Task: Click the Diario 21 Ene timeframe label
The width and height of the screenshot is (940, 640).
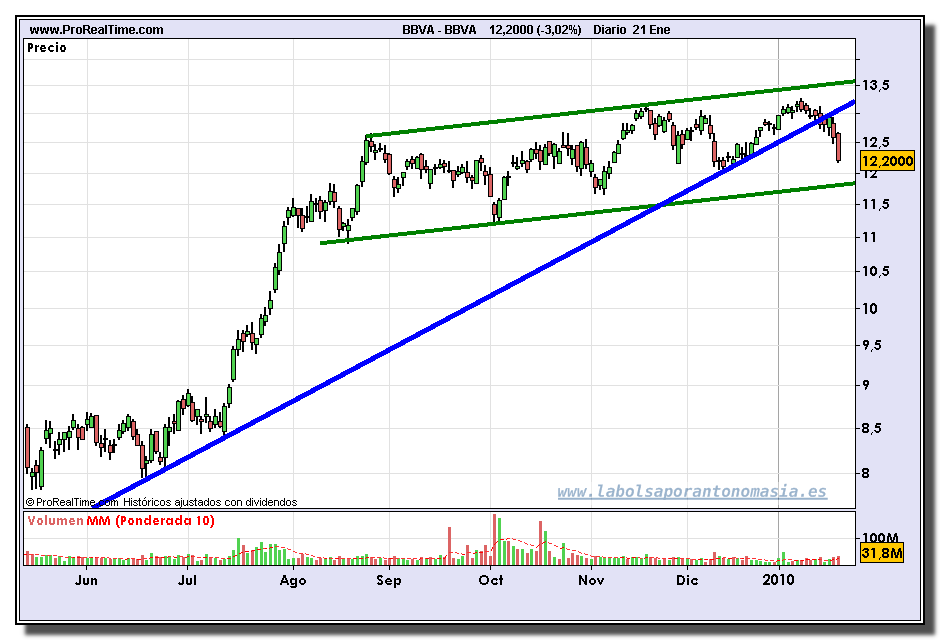Action: point(631,29)
